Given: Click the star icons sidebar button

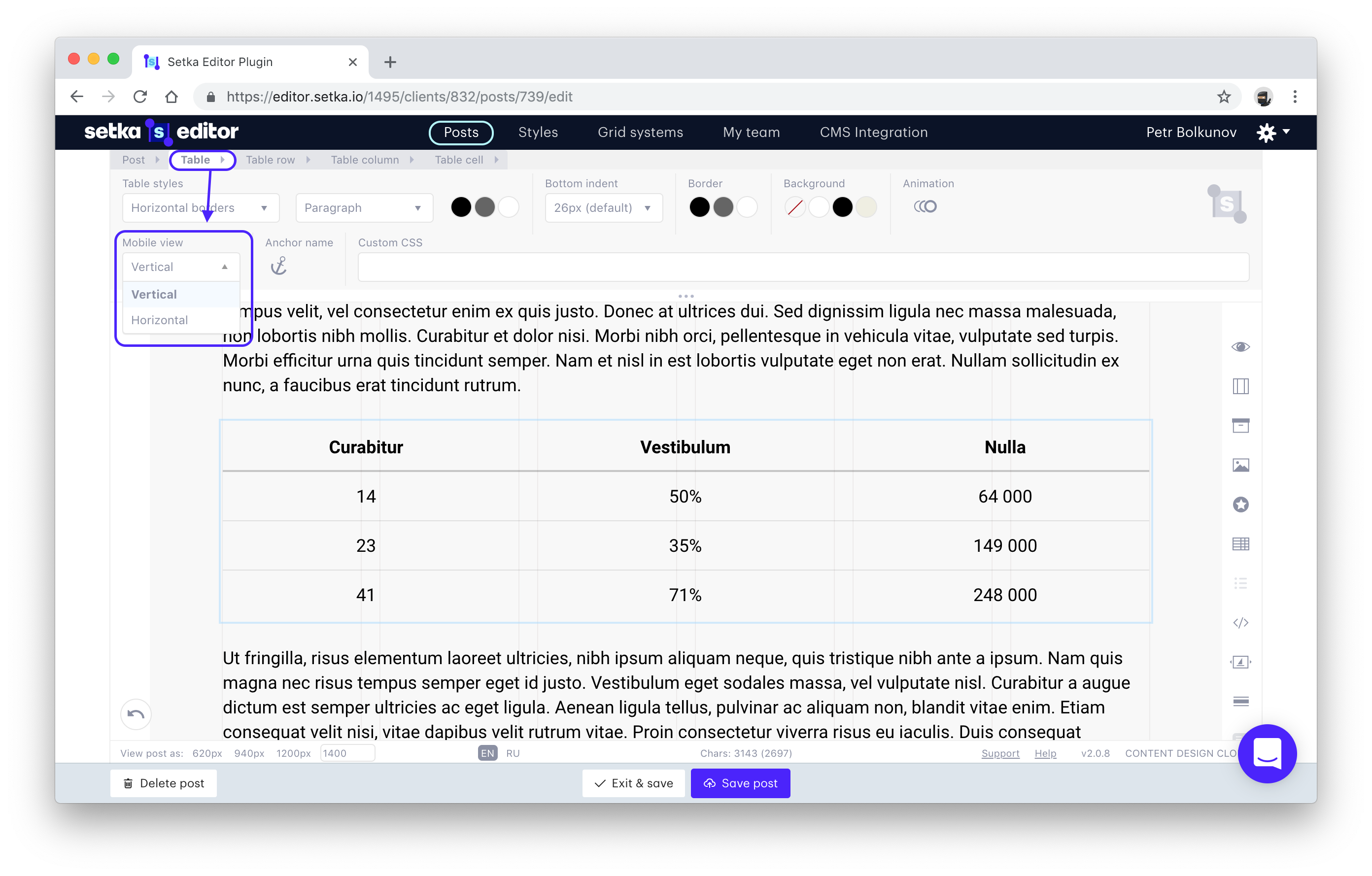Looking at the screenshot, I should (1240, 505).
